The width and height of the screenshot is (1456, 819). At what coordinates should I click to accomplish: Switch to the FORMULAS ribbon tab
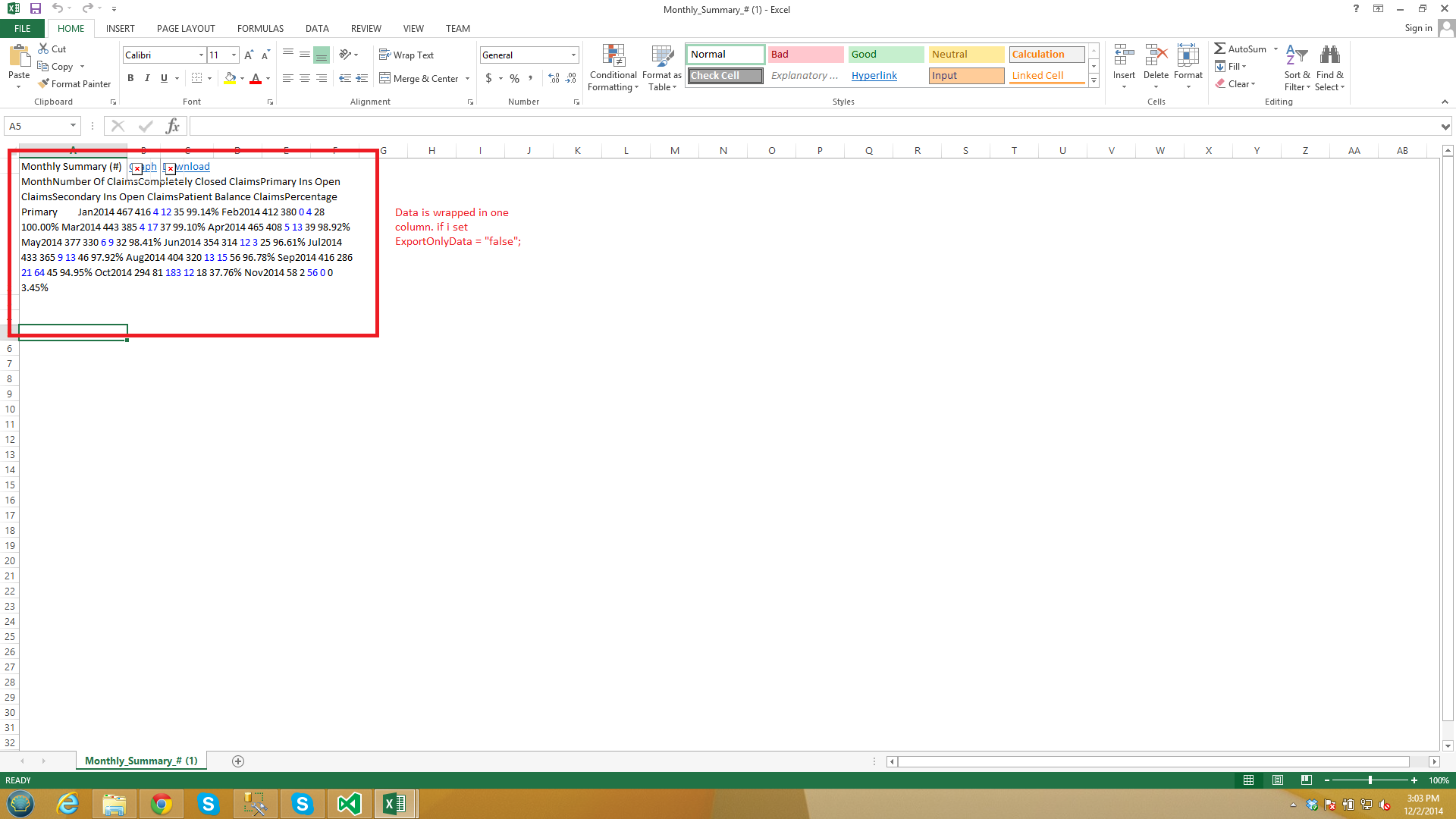pyautogui.click(x=260, y=28)
